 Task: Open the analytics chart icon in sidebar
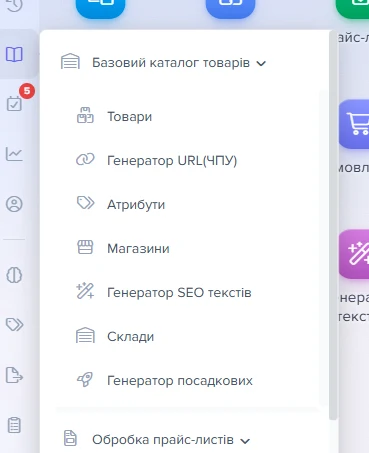coord(14,154)
